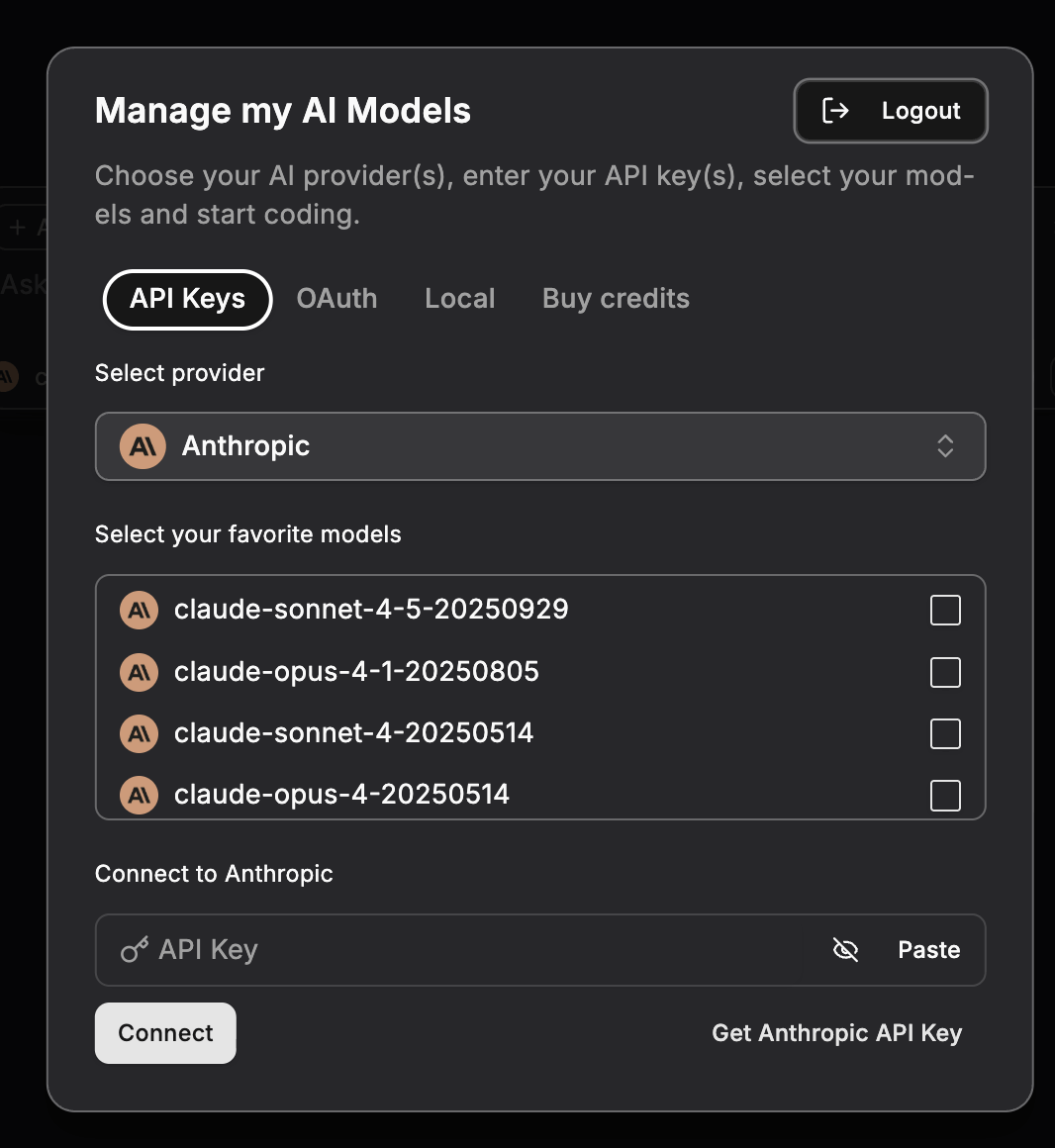Click the icon beside claude-sonnet-4-20250514
The image size is (1055, 1148).
139,733
